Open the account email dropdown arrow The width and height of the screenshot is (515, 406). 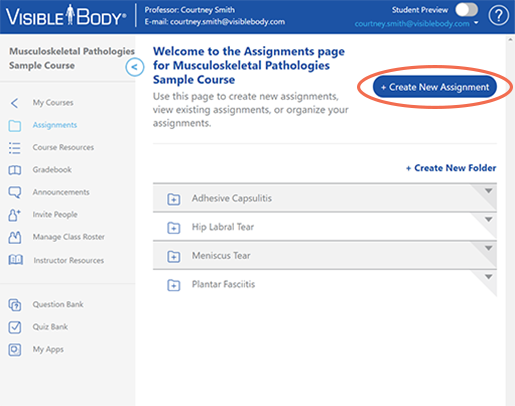pos(476,23)
